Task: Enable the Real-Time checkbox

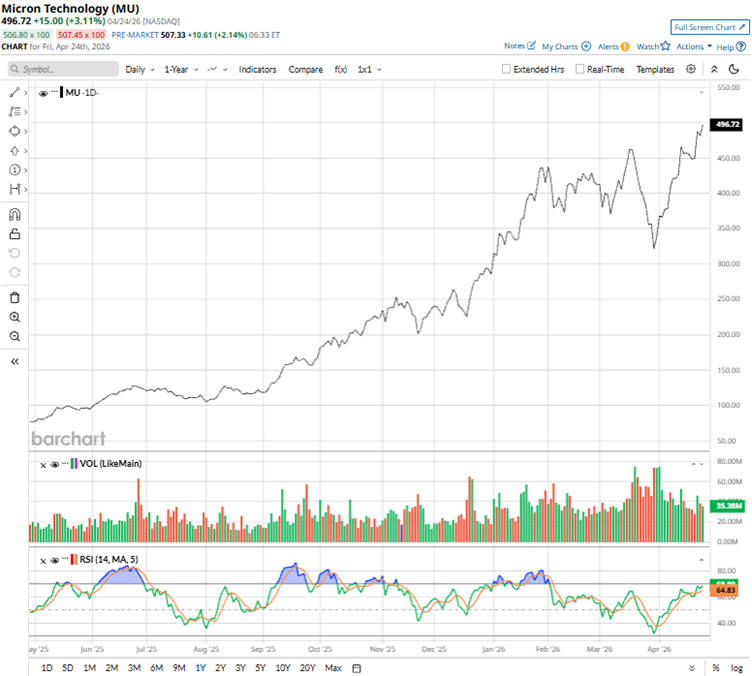Action: 580,69
